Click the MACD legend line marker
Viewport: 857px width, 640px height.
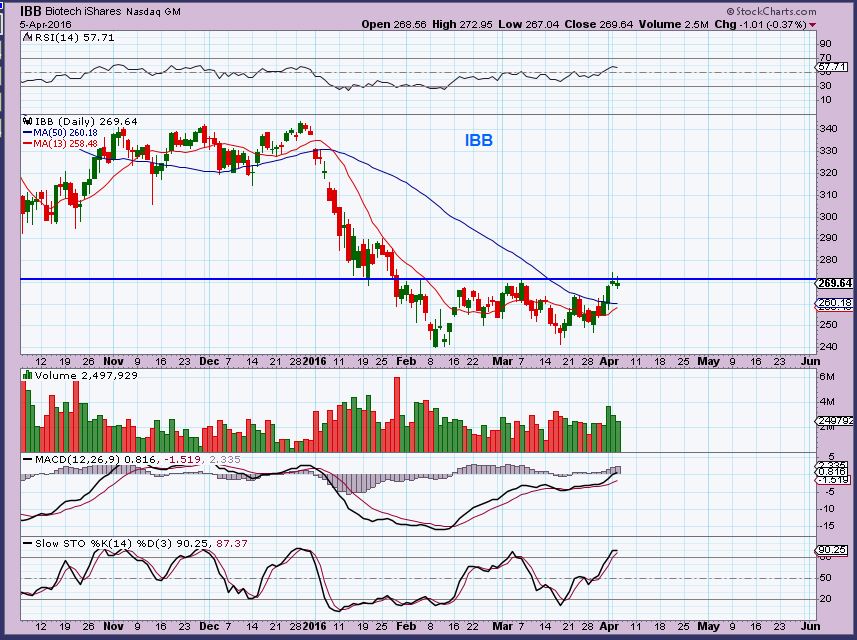[27, 460]
